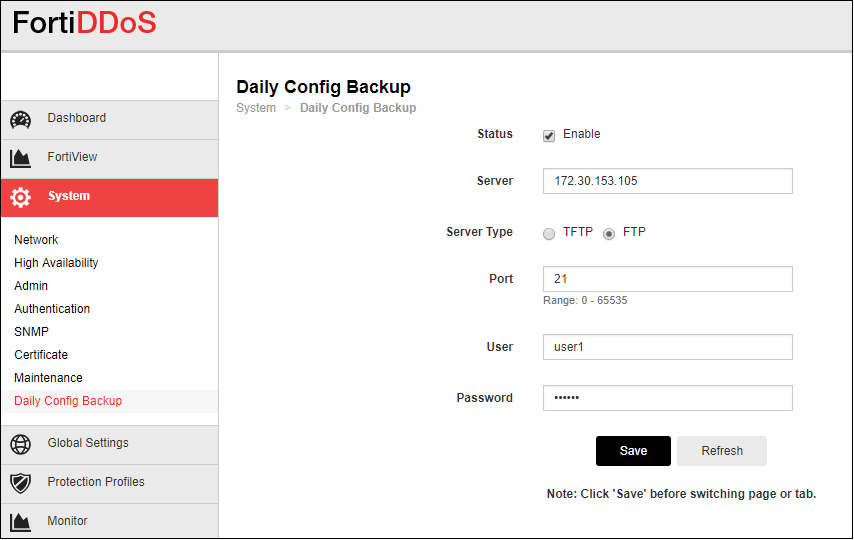Viewport: 854px width, 540px height.
Task: Click the 'Range: 0 - 65535' hint
Action: coord(585,300)
